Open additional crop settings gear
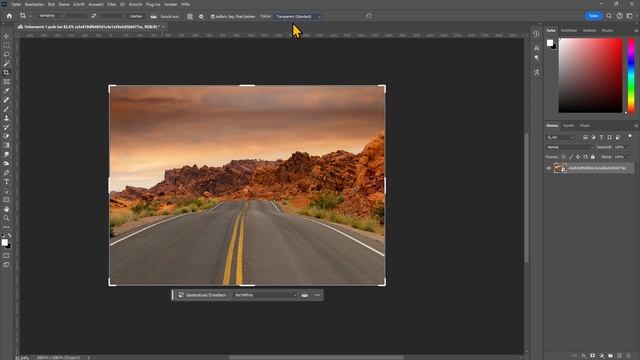 [201, 16]
